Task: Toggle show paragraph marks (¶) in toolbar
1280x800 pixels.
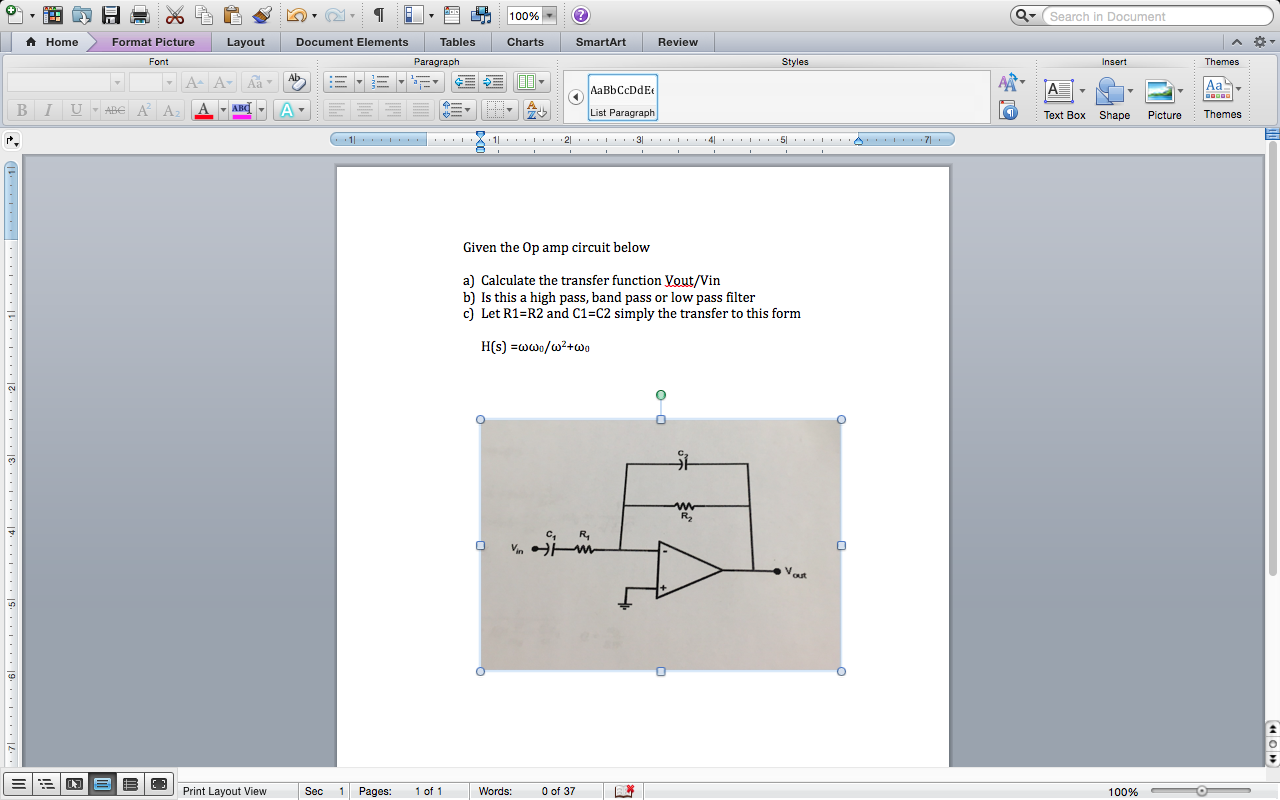Action: (x=379, y=15)
